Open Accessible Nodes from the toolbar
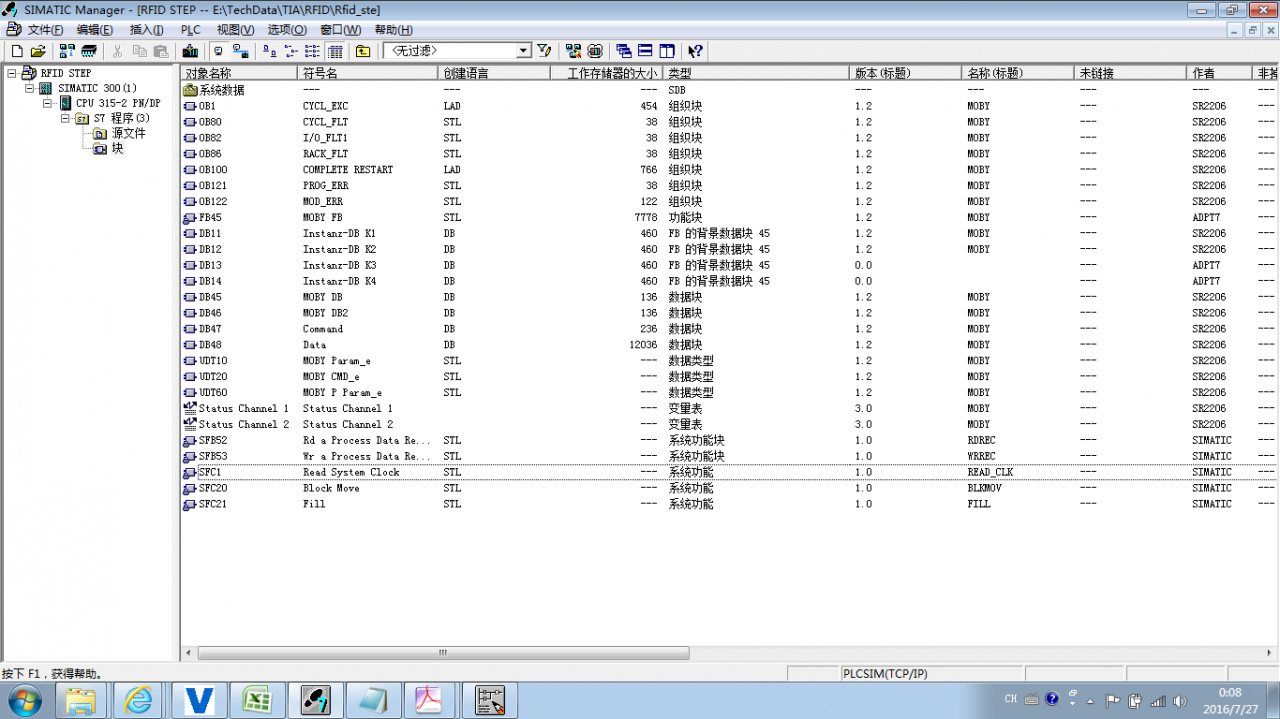 (67, 51)
